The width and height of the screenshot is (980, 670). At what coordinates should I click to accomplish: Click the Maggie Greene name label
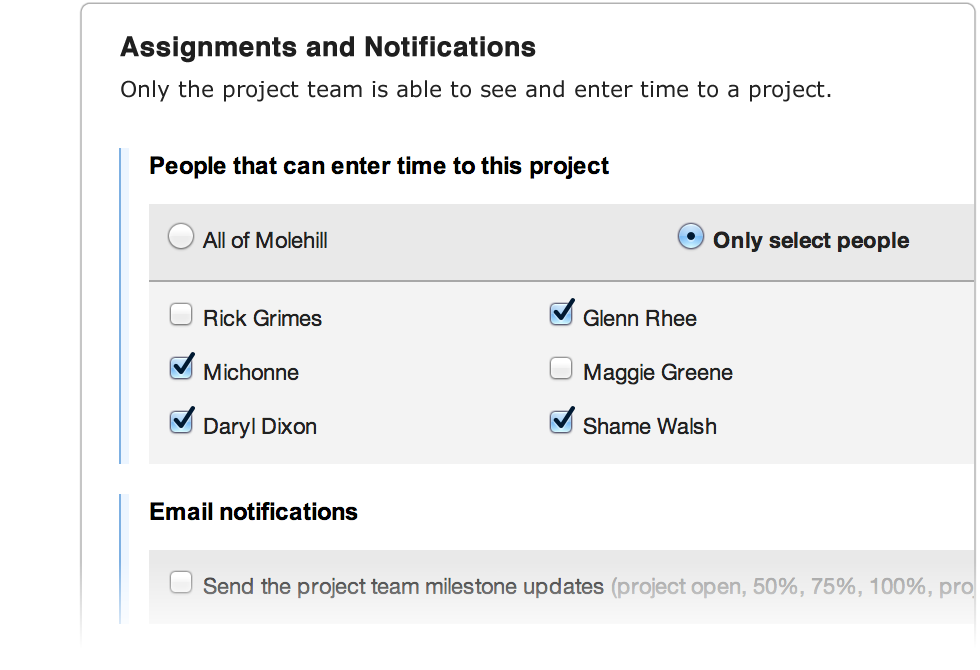click(657, 372)
